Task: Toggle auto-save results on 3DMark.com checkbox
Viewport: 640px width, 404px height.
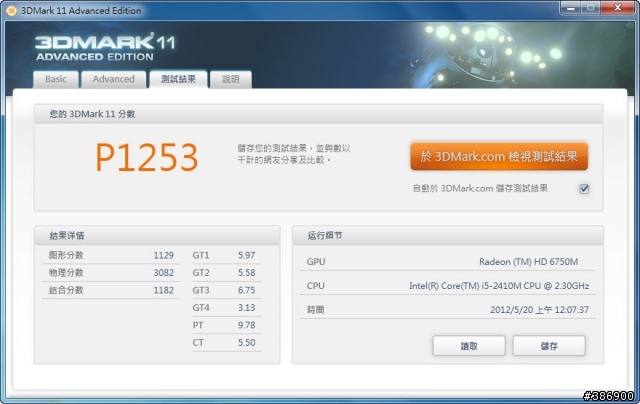Action: pyautogui.click(x=584, y=189)
